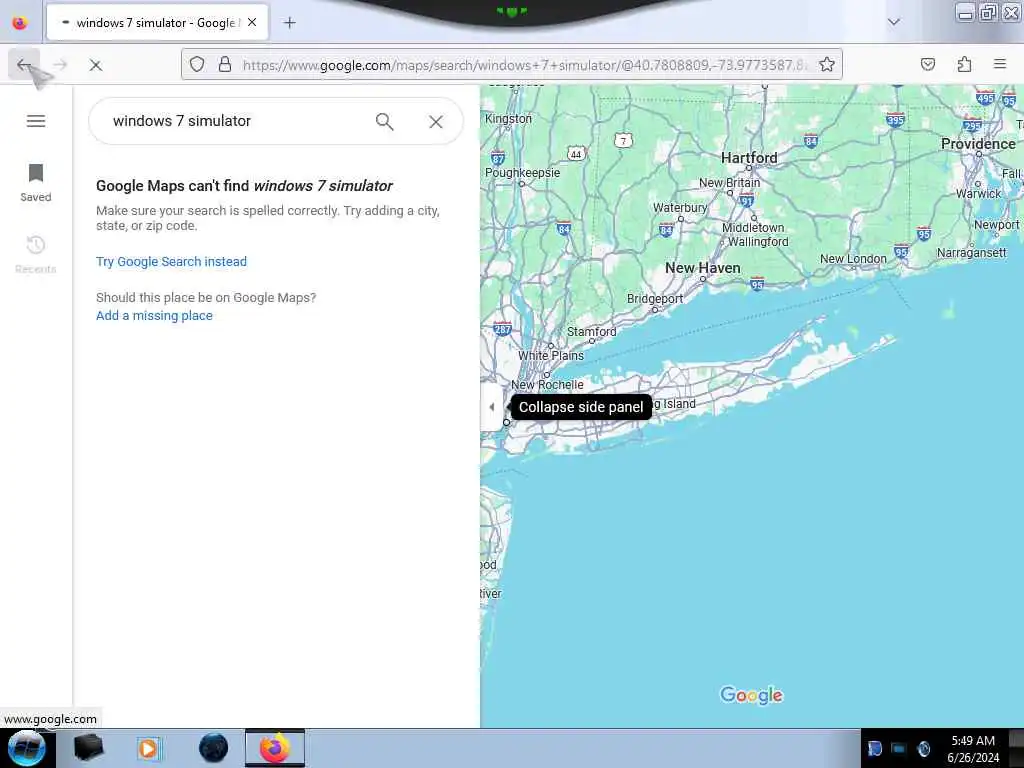View site security via padlock icon

(225, 64)
